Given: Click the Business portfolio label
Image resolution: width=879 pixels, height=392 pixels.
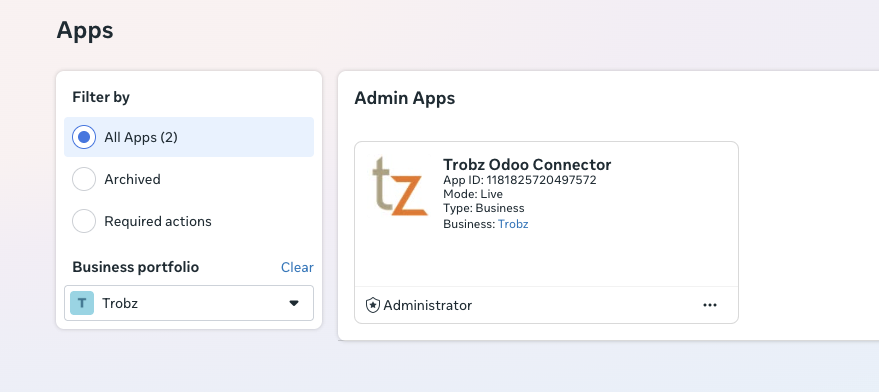Looking at the screenshot, I should pos(136,268).
